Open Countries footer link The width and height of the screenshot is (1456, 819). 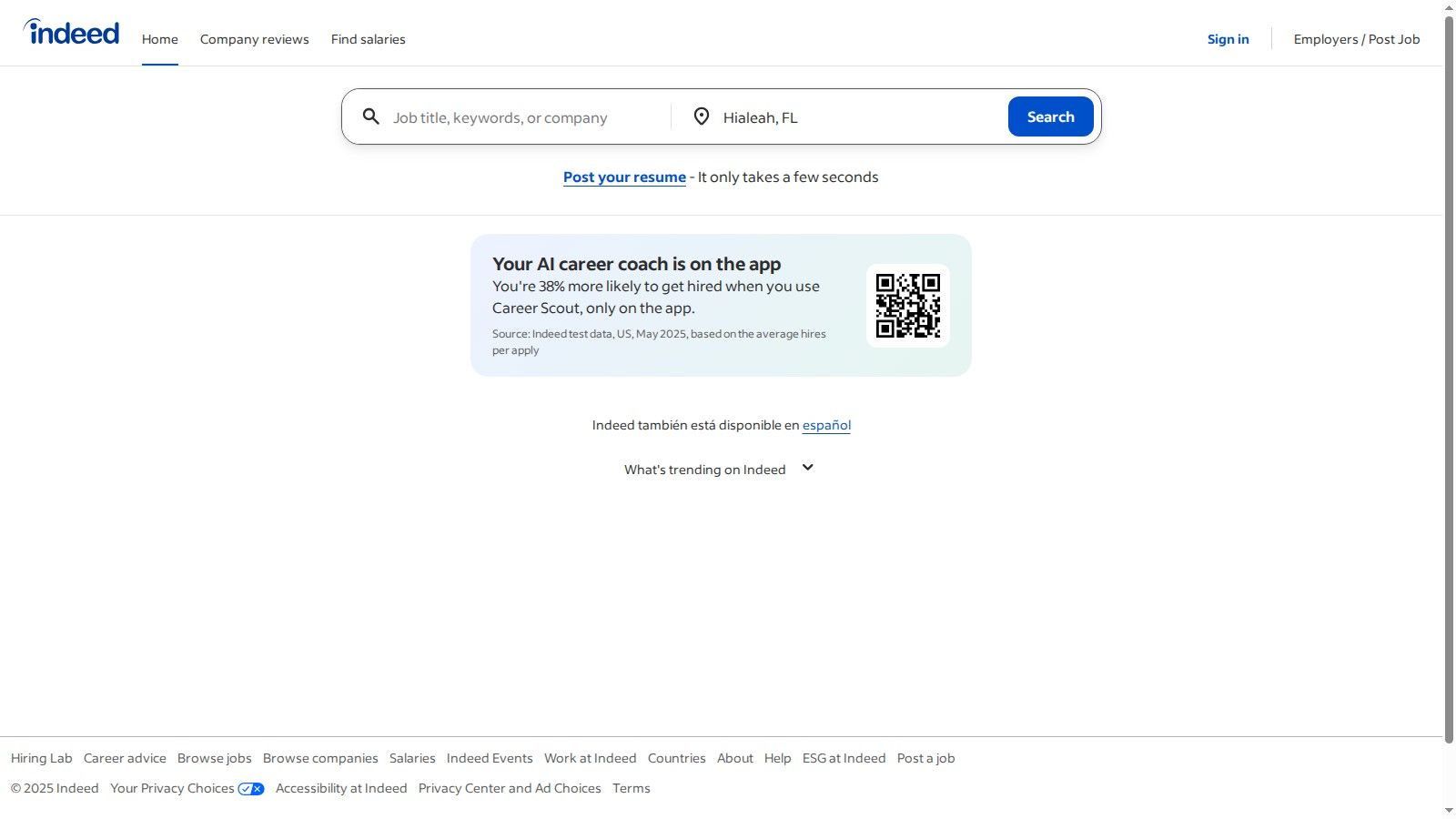[677, 758]
